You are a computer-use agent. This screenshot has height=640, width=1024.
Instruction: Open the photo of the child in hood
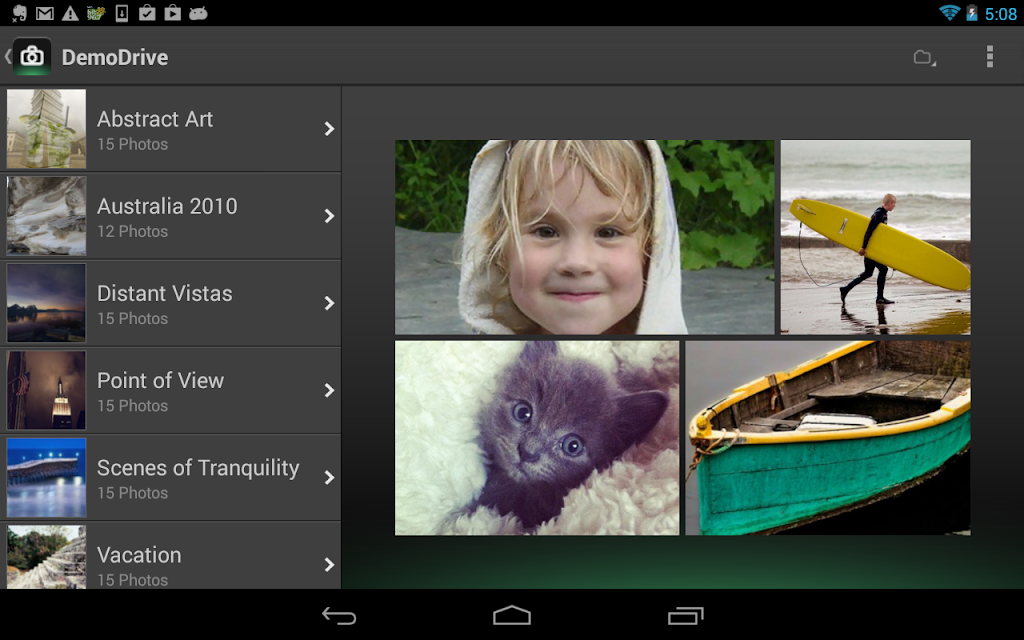click(x=584, y=237)
